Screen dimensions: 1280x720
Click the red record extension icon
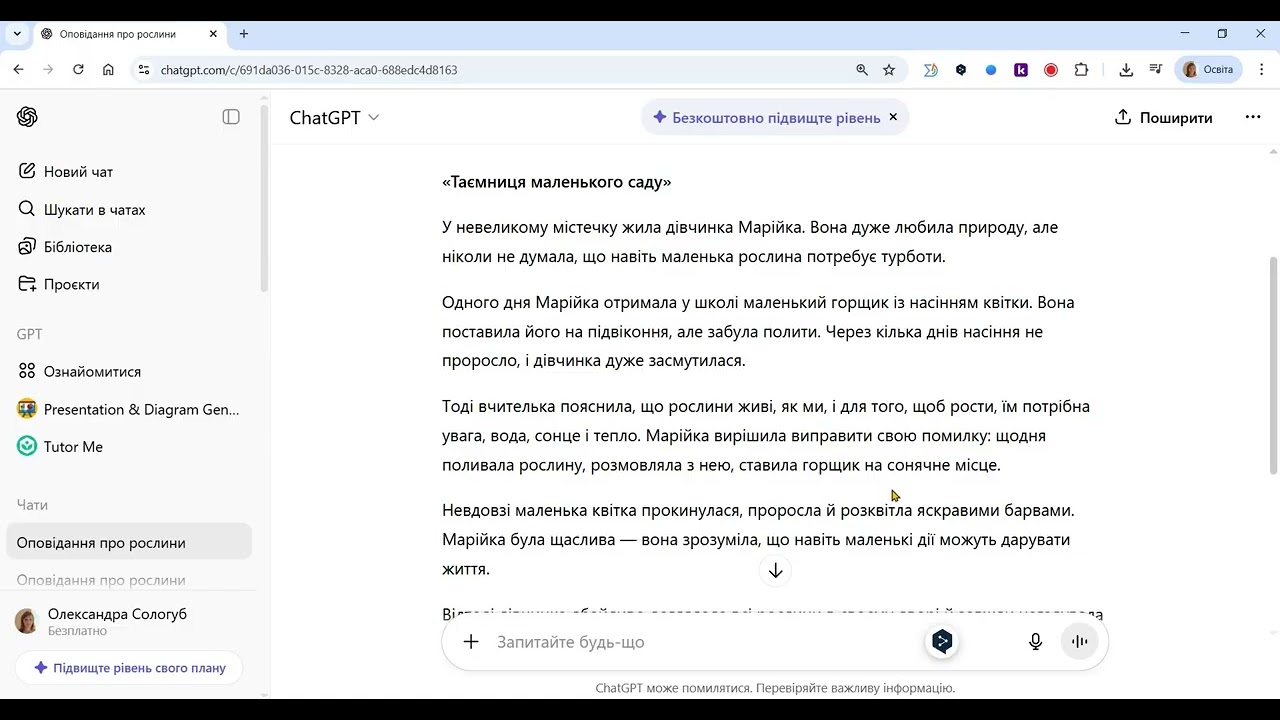coord(1051,70)
